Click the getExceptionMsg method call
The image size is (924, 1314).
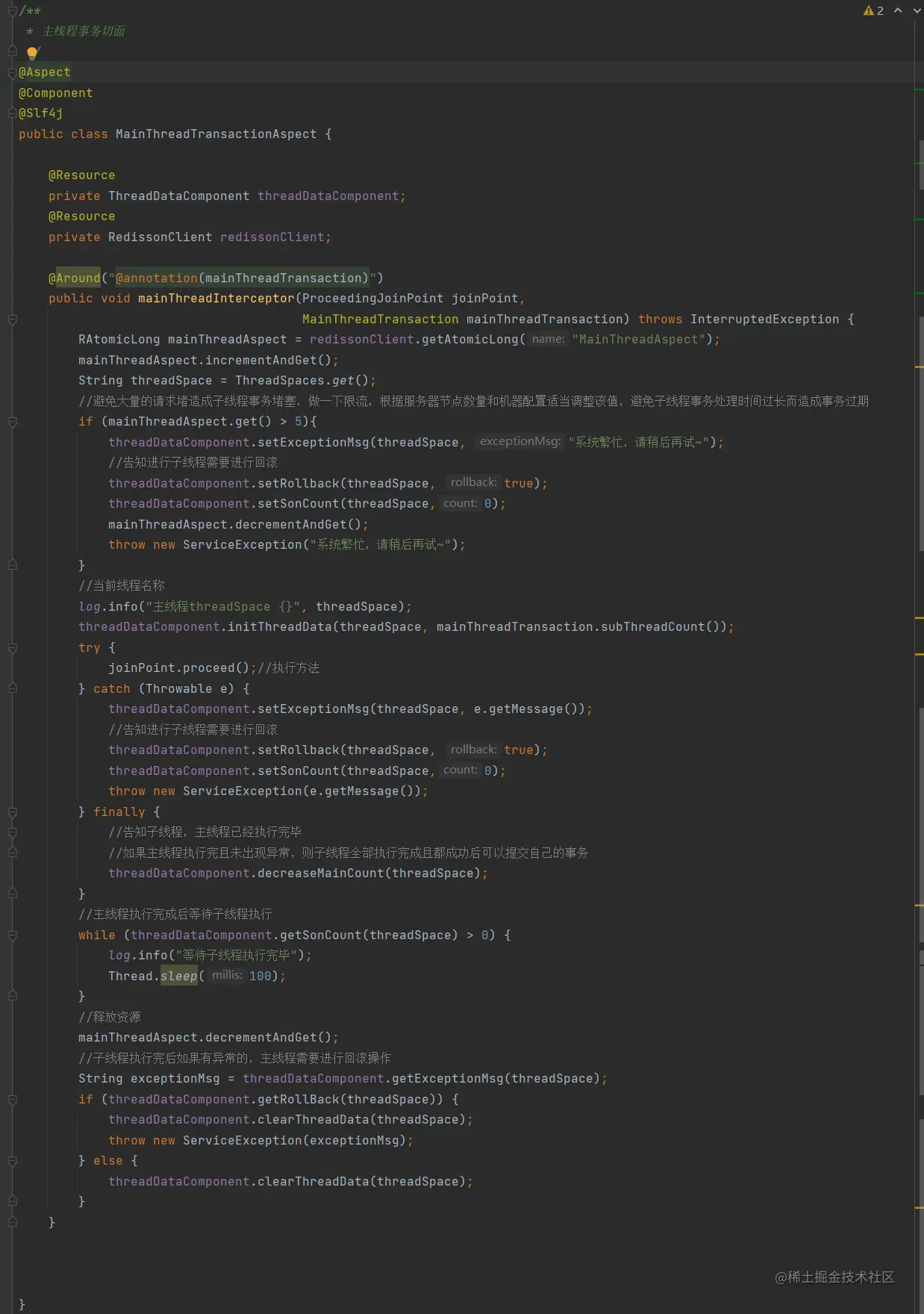click(x=448, y=1078)
